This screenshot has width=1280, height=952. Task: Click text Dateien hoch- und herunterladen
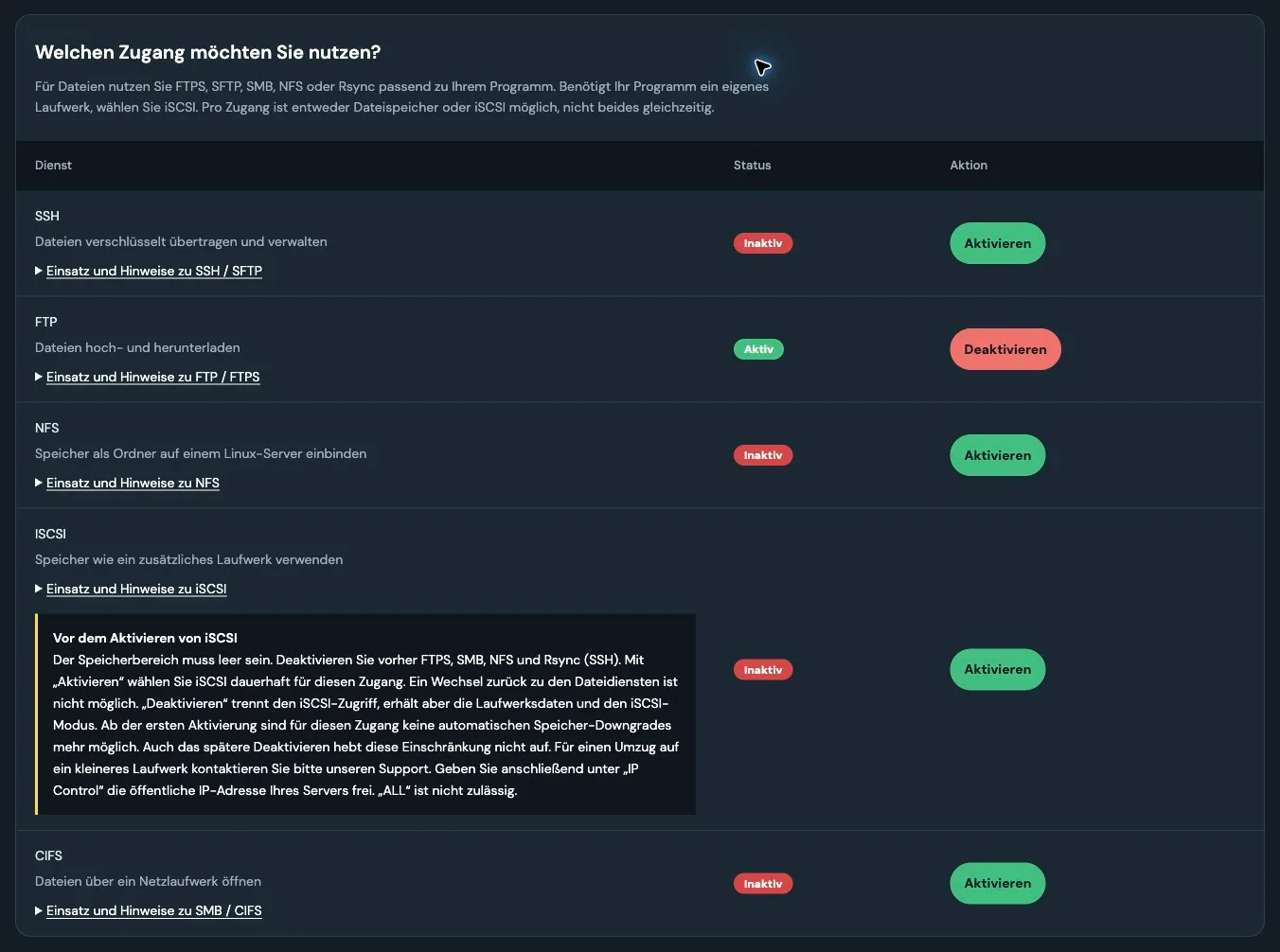point(137,347)
